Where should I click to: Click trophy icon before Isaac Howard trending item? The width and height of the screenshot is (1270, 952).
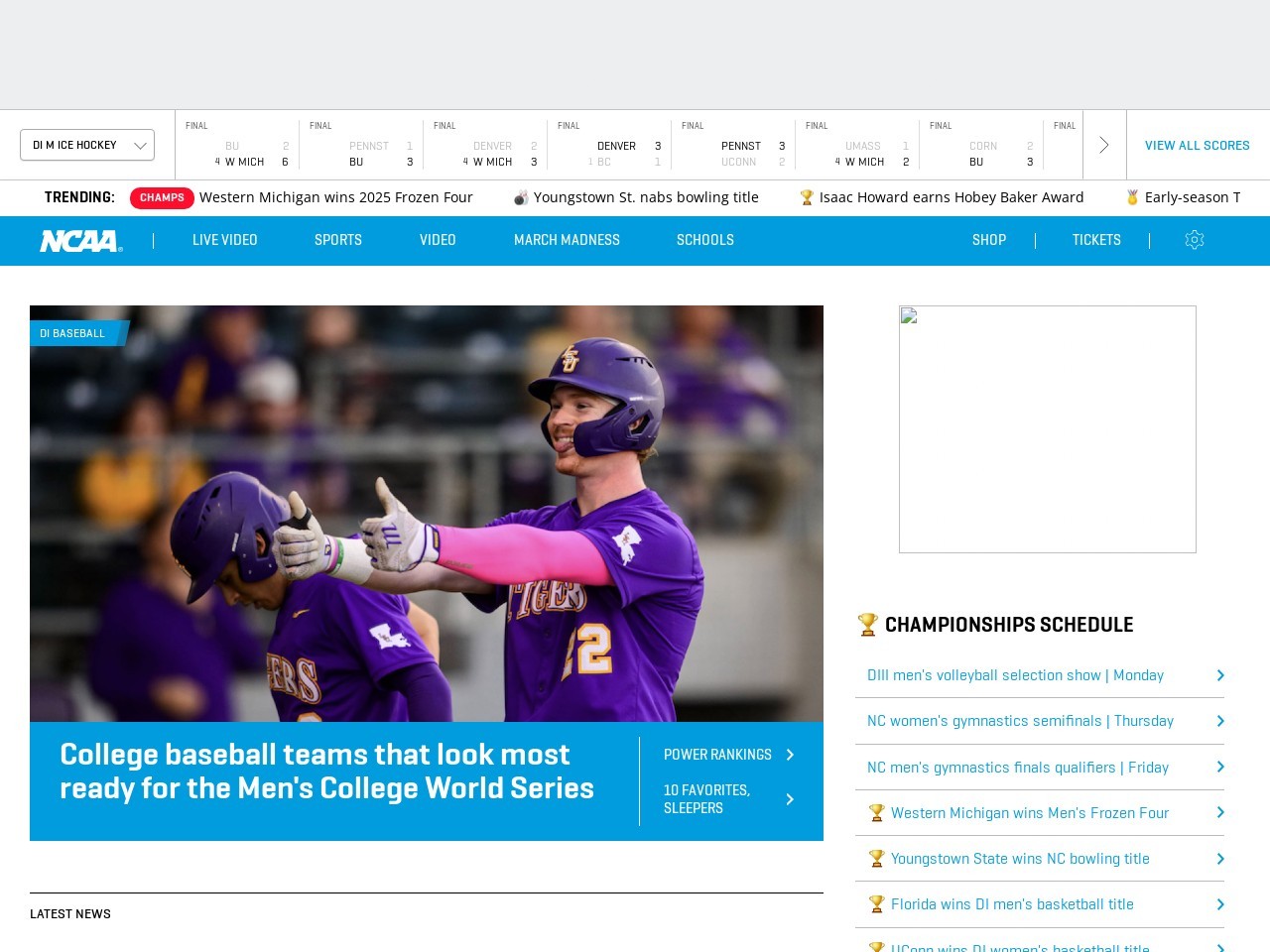[807, 197]
